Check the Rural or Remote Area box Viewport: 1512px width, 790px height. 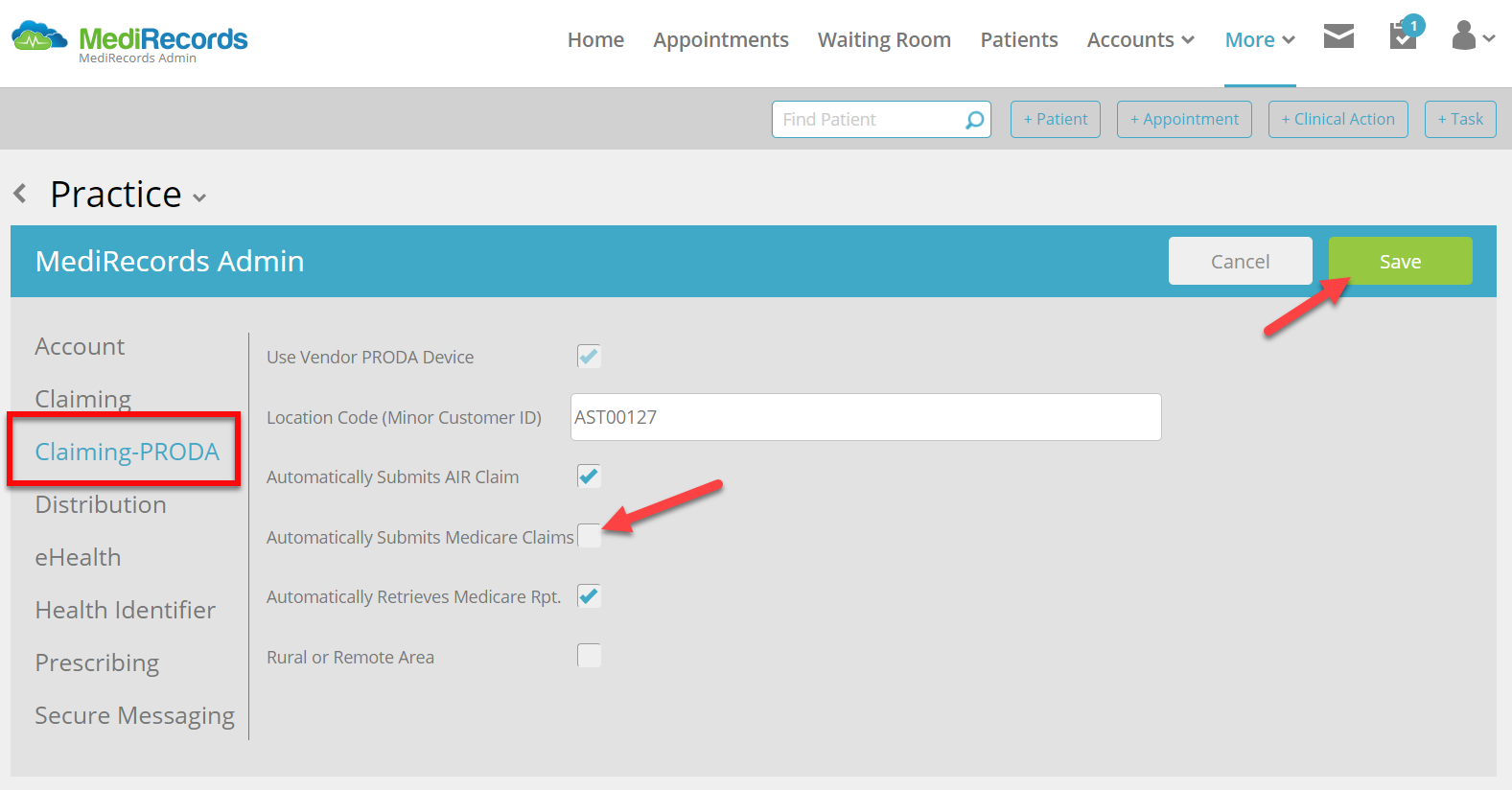[589, 656]
